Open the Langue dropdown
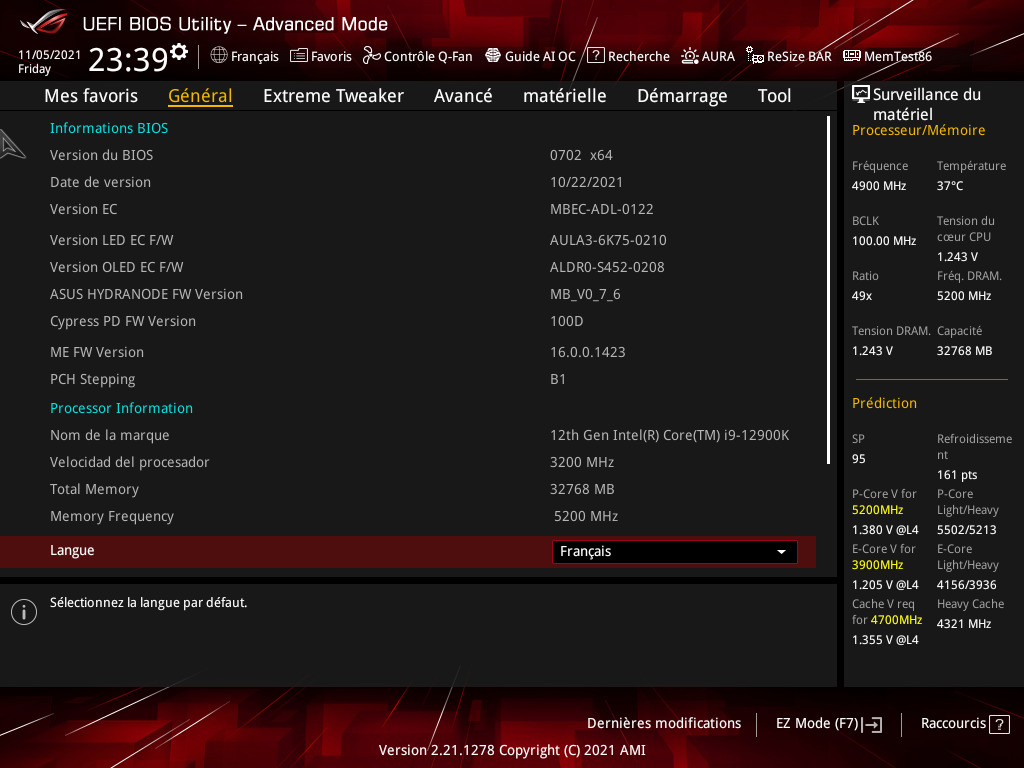 (x=675, y=551)
